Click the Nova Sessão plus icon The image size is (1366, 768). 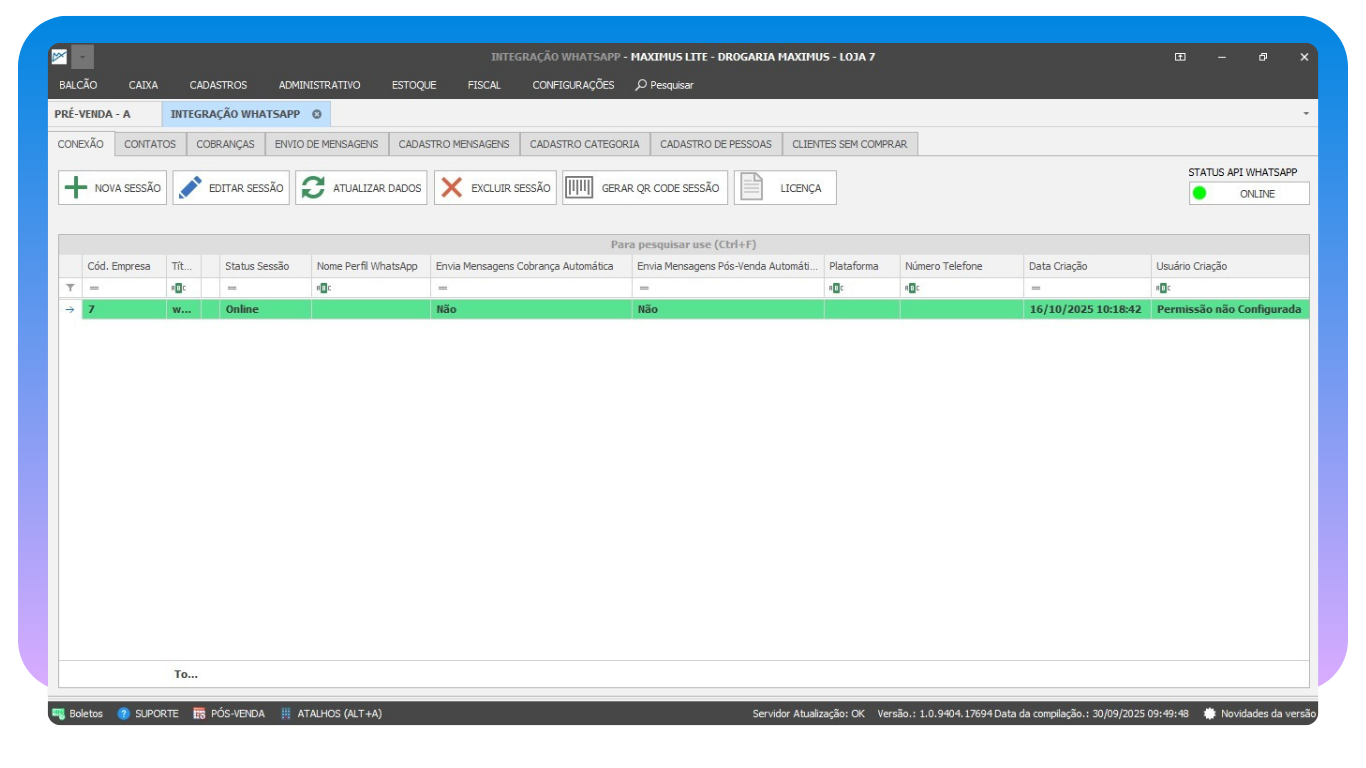coord(75,188)
